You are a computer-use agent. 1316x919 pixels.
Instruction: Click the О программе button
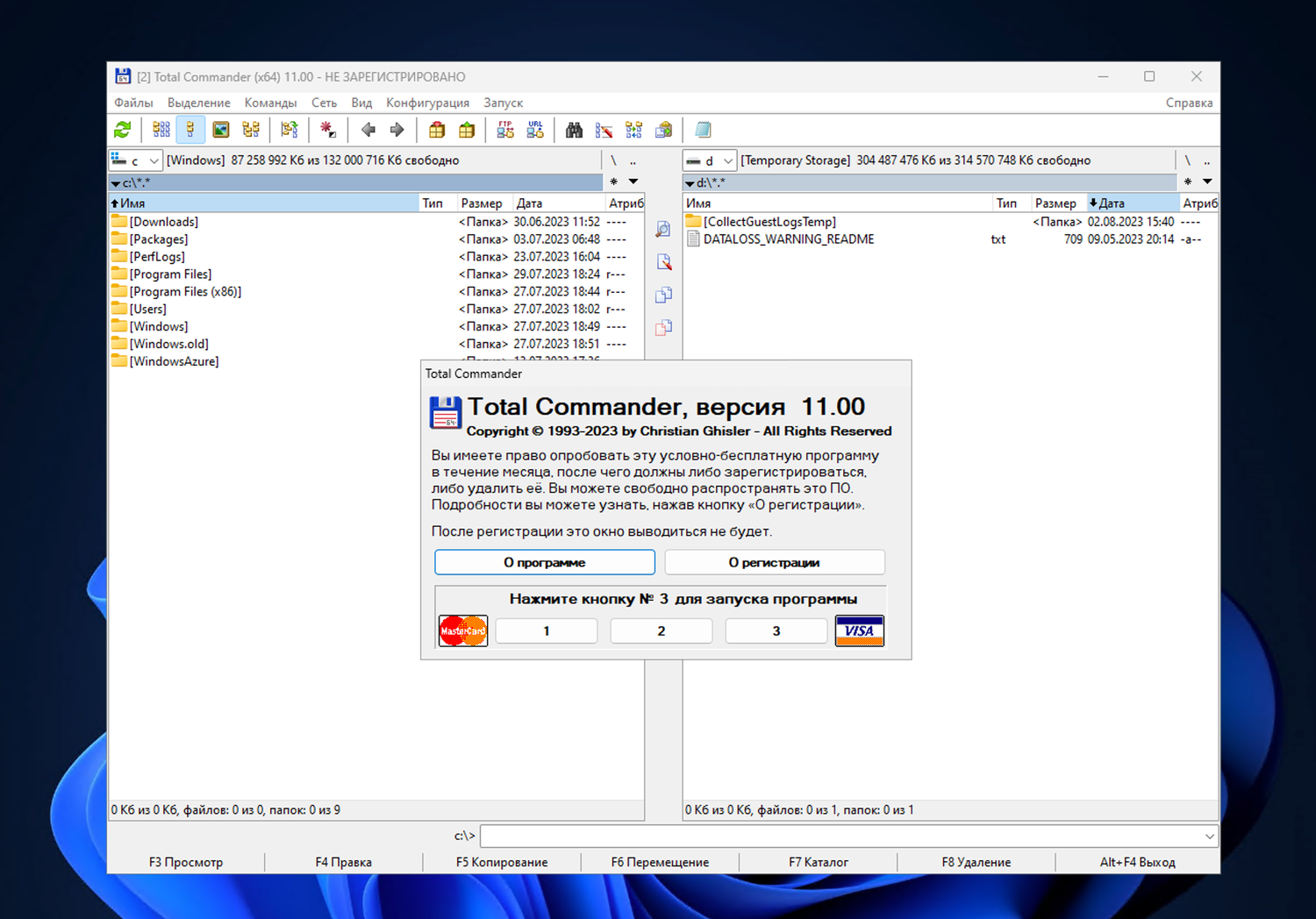pos(545,562)
